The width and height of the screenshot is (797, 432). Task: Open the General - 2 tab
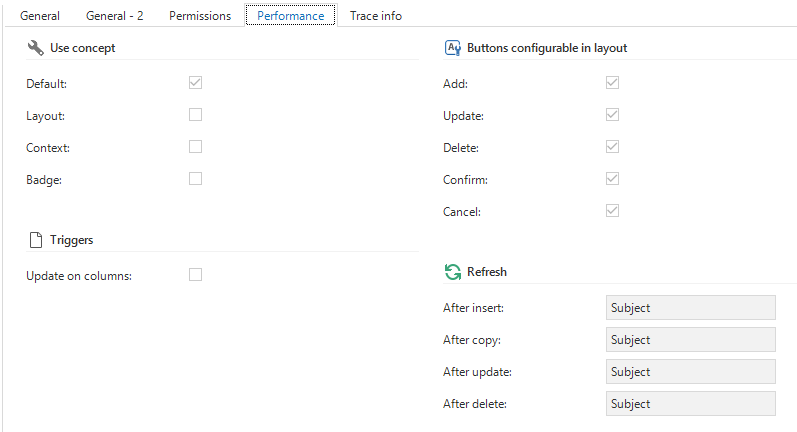tap(114, 16)
